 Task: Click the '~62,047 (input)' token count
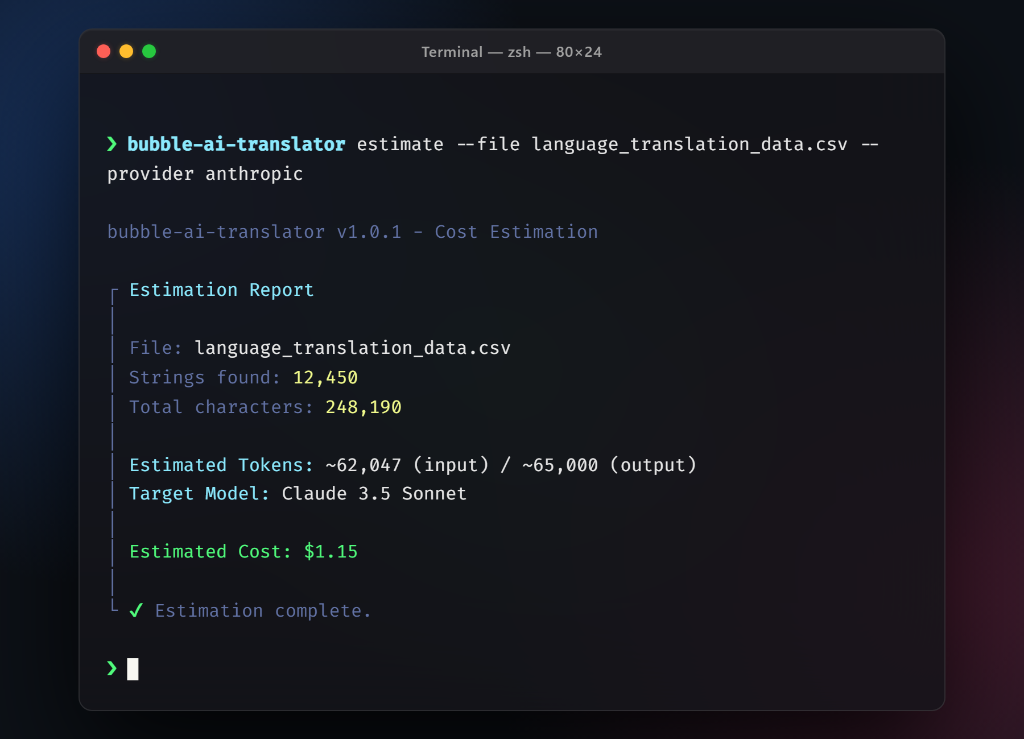[407, 465]
